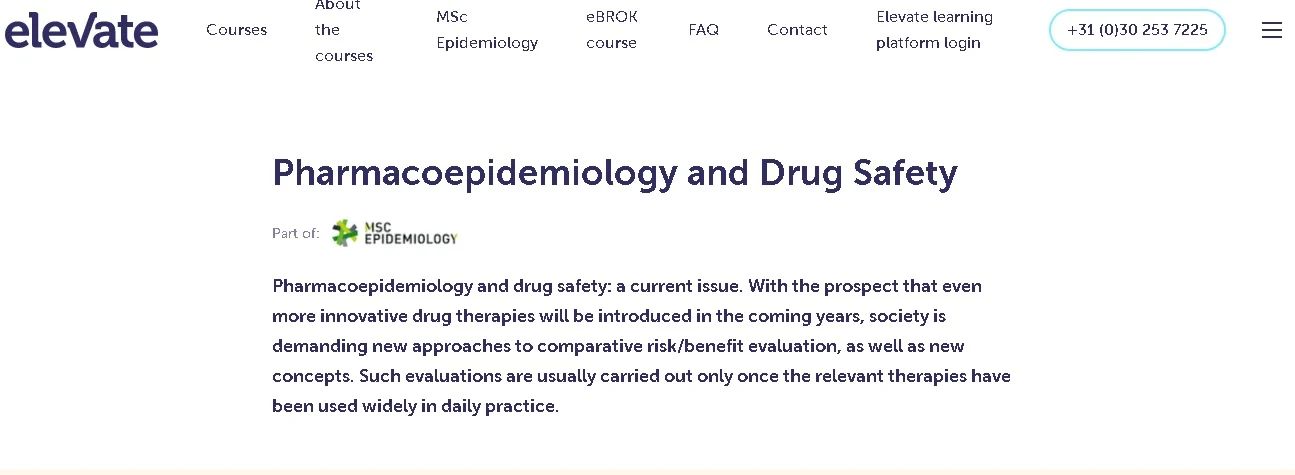Open the hamburger menu icon
This screenshot has width=1295, height=475.
1271,30
